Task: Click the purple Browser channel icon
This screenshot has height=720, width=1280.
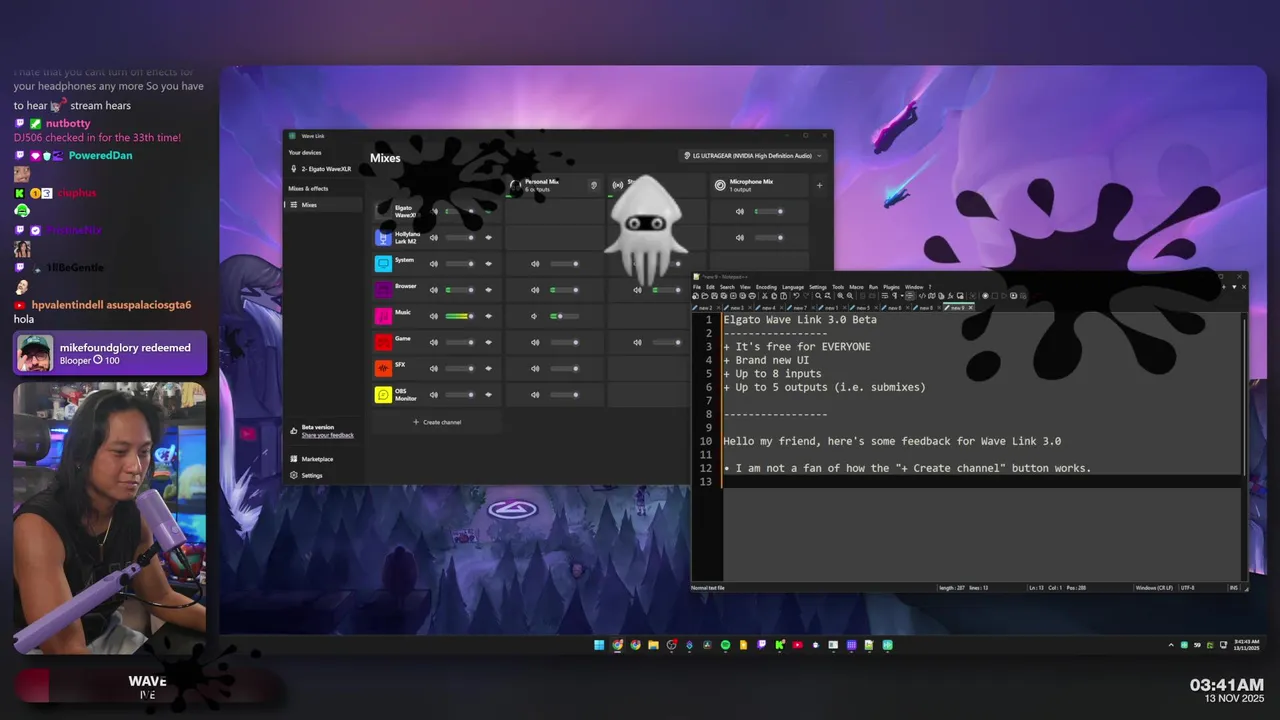Action: [383, 289]
